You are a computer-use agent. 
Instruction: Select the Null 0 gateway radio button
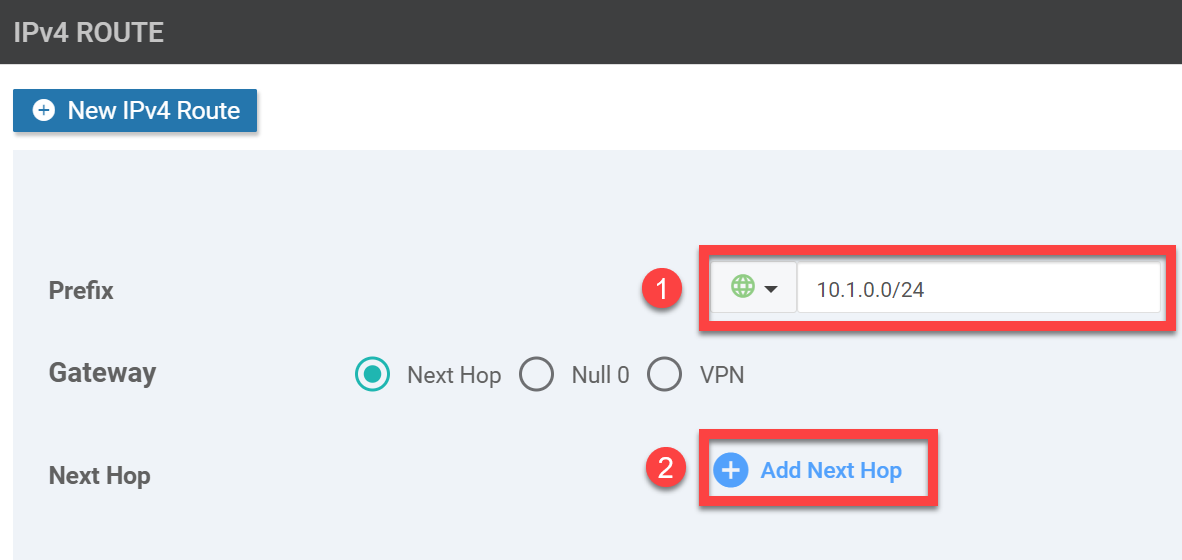[x=537, y=375]
